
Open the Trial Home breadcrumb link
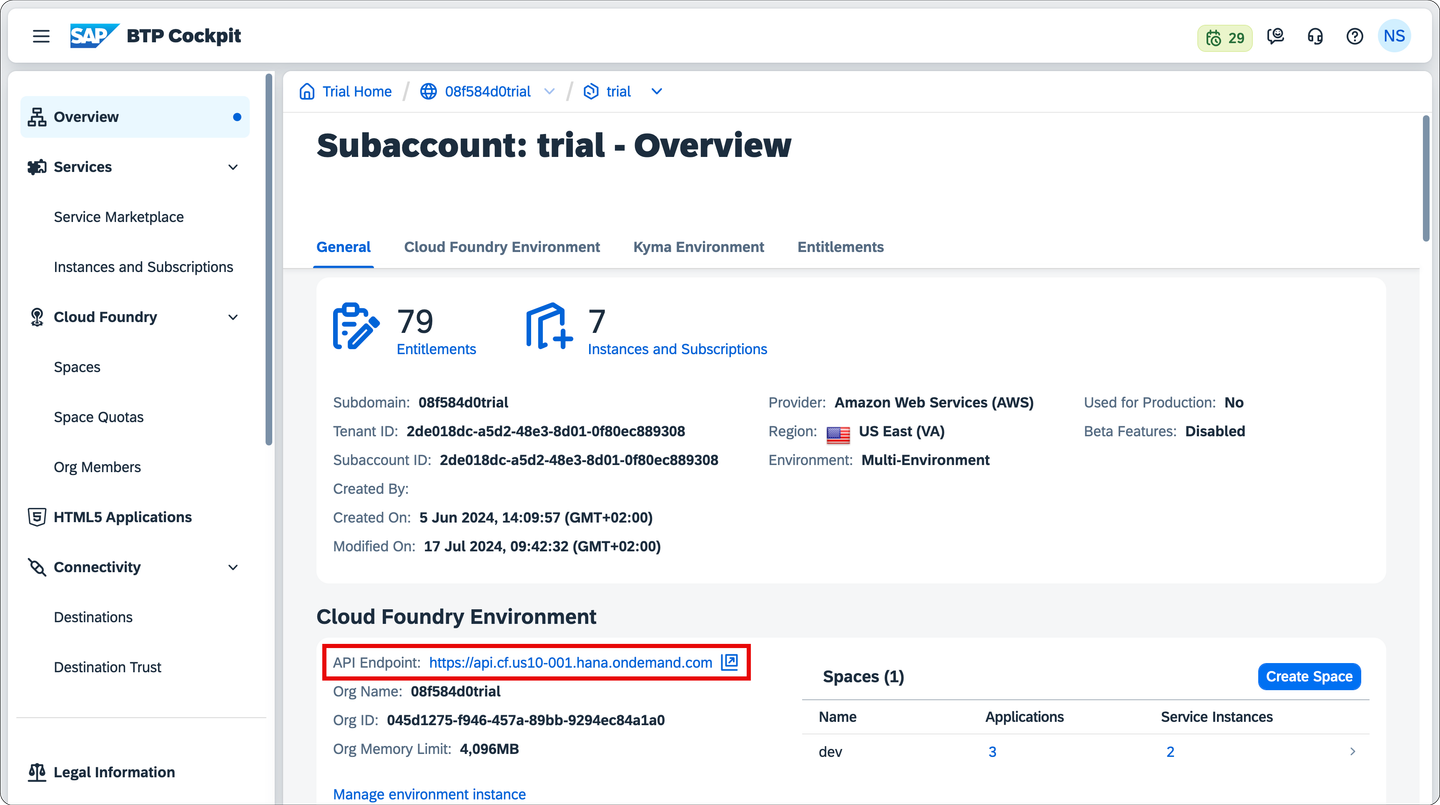click(357, 91)
